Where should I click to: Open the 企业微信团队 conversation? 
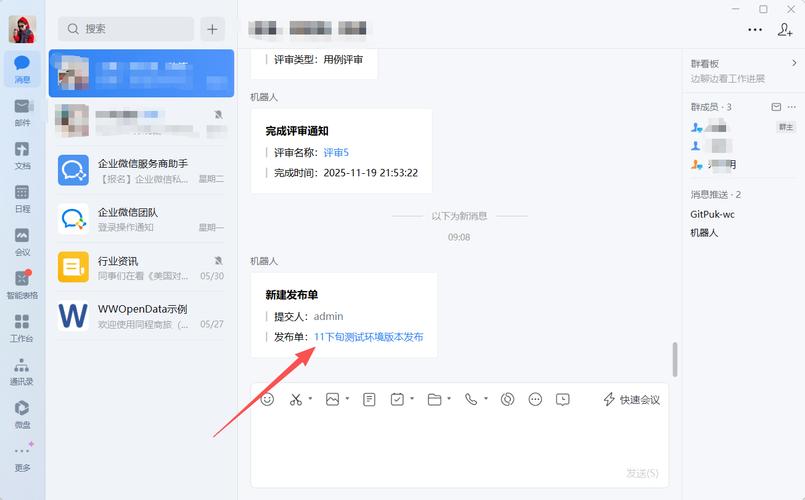pyautogui.click(x=141, y=219)
